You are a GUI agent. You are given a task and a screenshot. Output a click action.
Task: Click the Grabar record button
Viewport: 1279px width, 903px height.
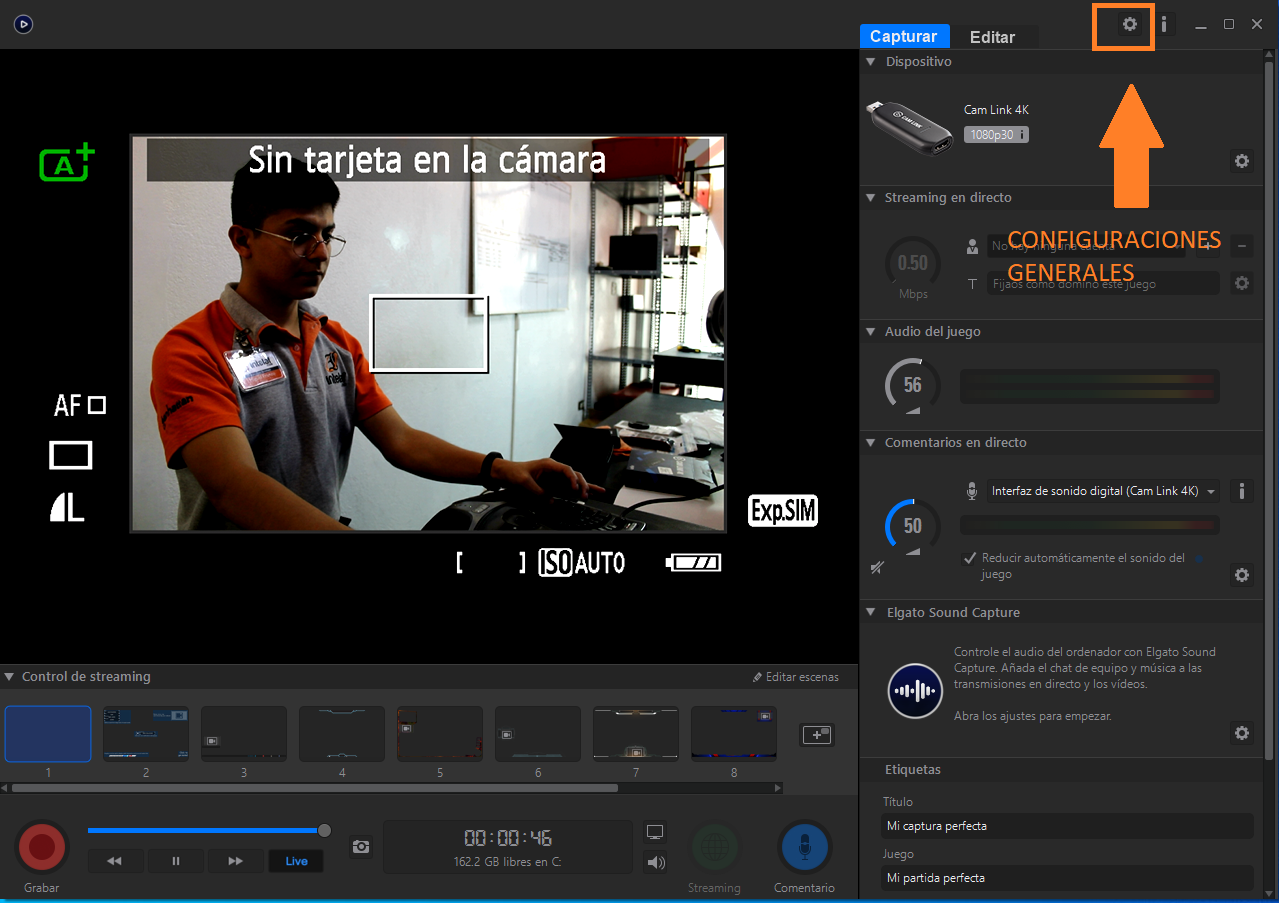pyautogui.click(x=42, y=847)
